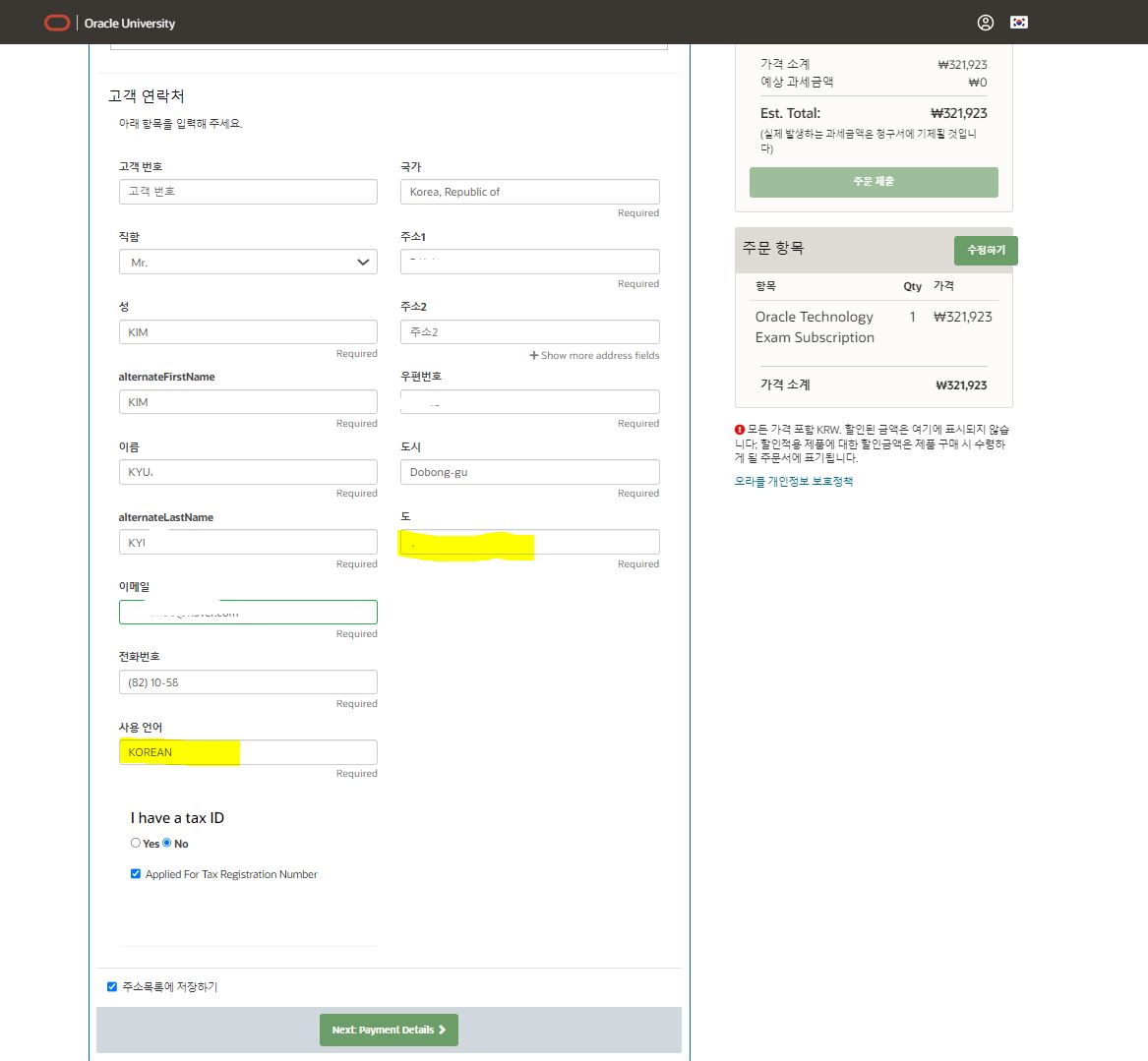Image resolution: width=1148 pixels, height=1061 pixels.
Task: Click the Est. Total amount ₩321,923
Action: tap(958, 113)
